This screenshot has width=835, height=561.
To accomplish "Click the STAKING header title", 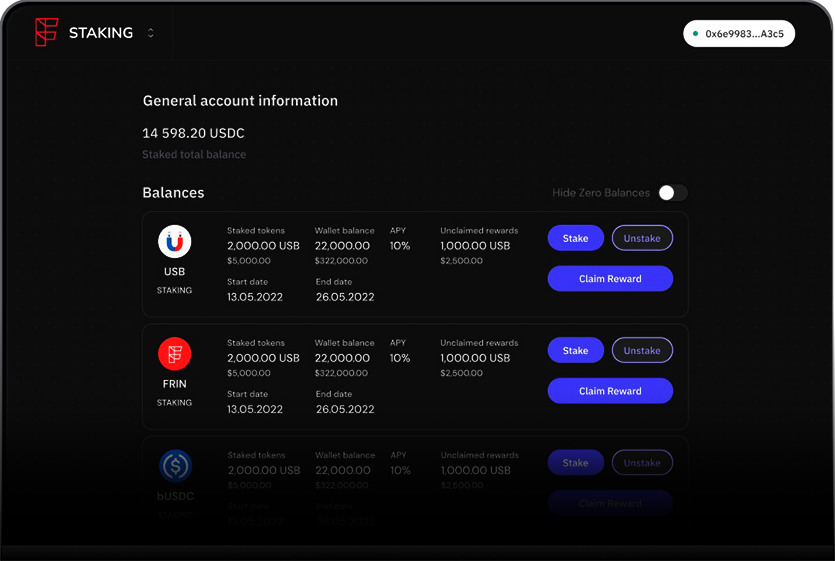I will pos(100,33).
